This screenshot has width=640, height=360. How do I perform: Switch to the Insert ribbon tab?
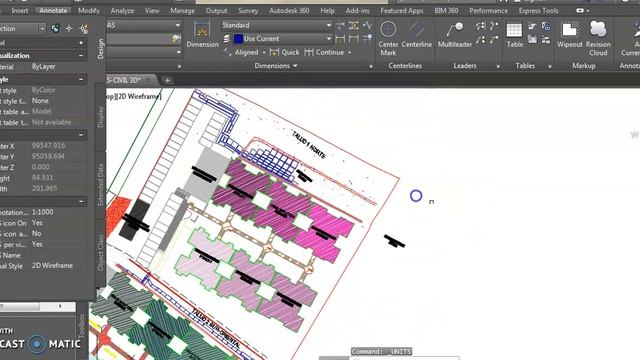tap(20, 11)
